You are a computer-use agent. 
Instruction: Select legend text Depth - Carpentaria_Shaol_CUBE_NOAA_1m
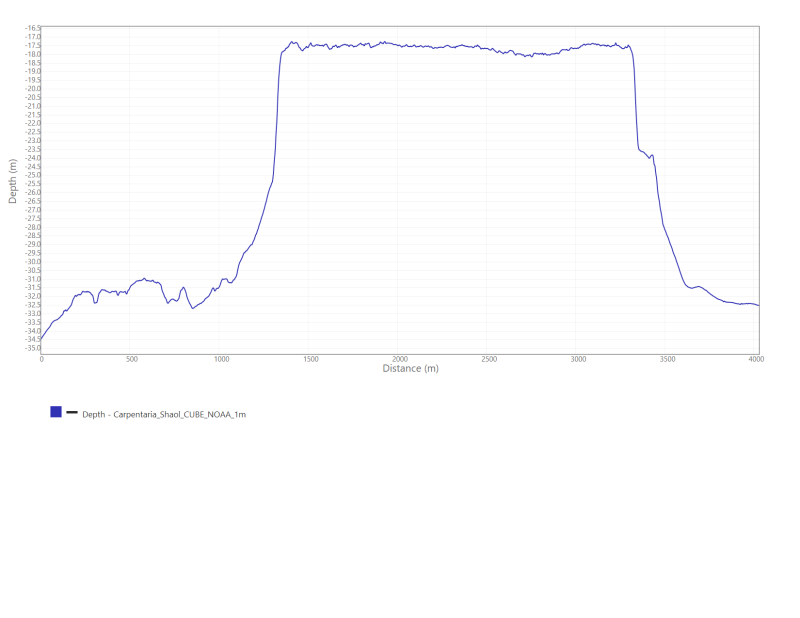click(x=164, y=414)
